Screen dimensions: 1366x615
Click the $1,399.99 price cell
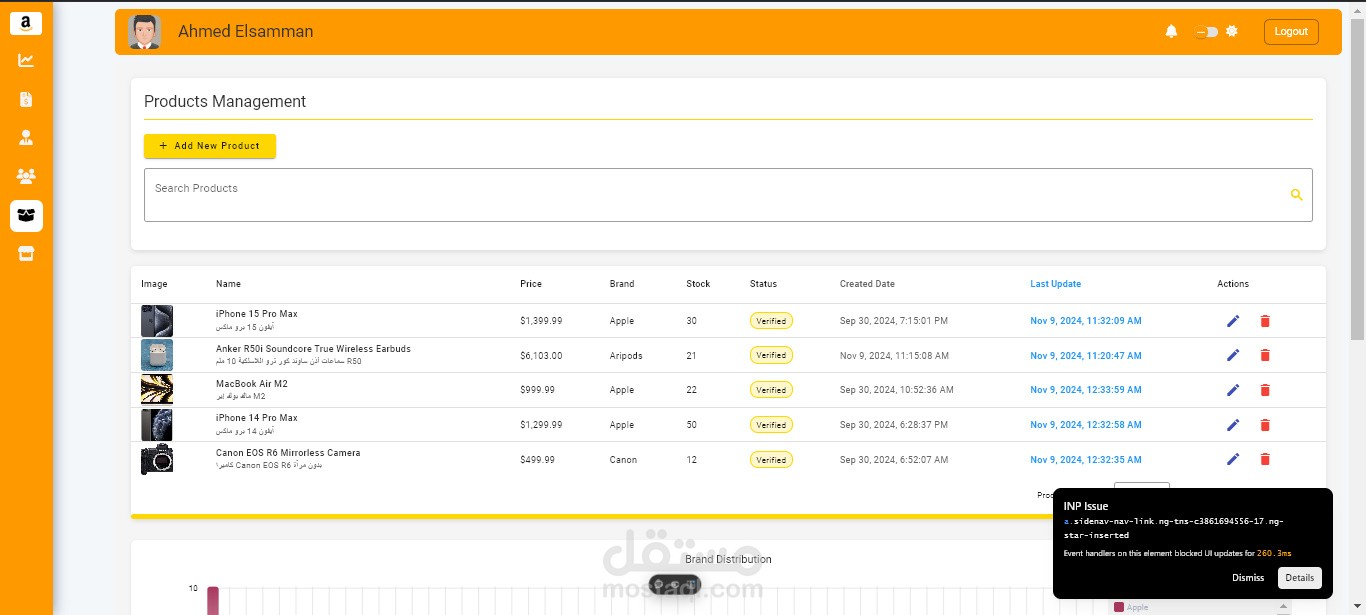[541, 321]
